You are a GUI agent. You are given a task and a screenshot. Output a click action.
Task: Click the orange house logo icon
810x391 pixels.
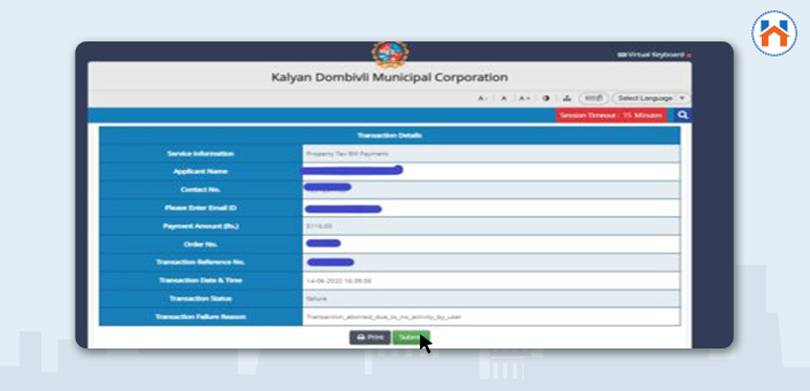[774, 33]
